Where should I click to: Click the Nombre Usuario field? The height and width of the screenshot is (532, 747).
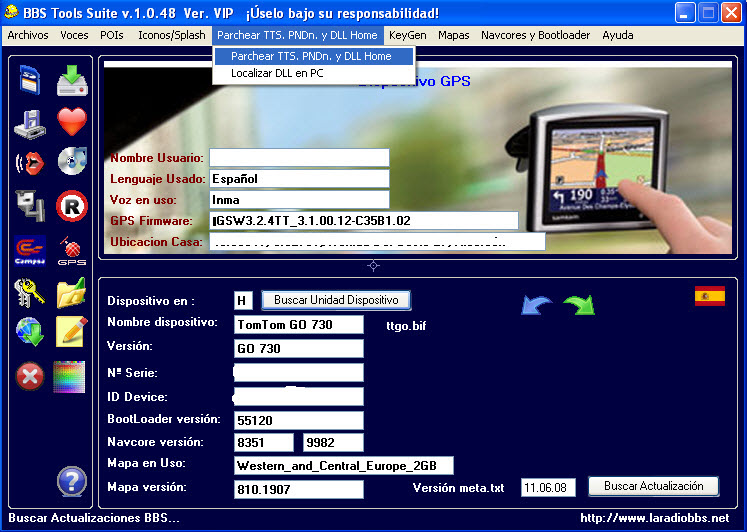tap(299, 158)
